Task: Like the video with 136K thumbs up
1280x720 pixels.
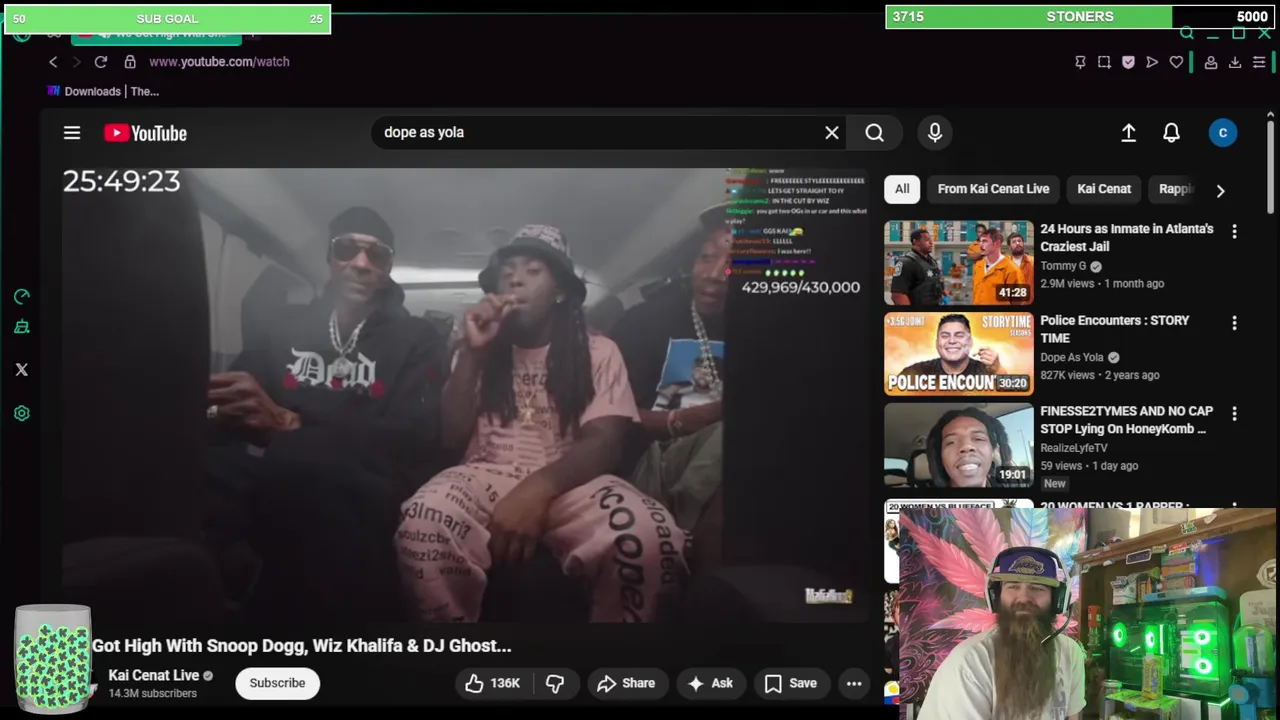Action: click(492, 683)
